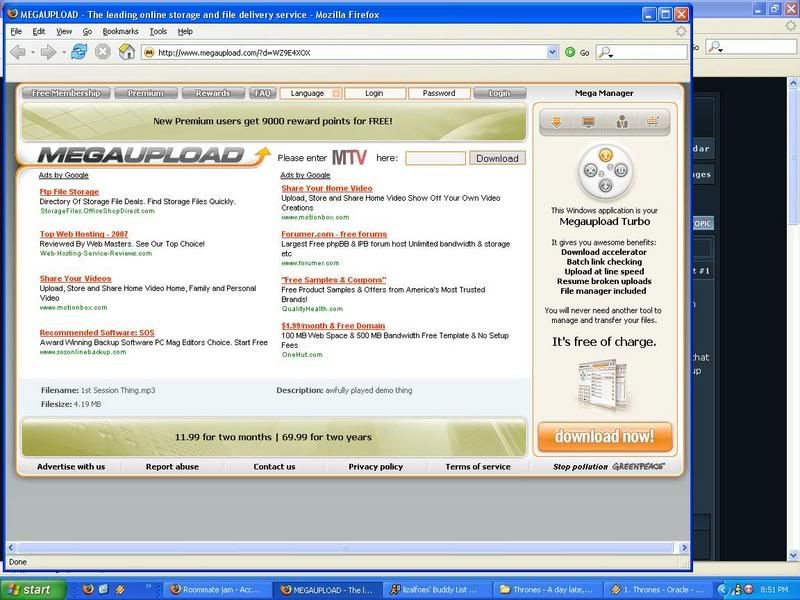This screenshot has width=800, height=600.
Task: Click the down-arrow button on the round controller
Action: [x=605, y=186]
